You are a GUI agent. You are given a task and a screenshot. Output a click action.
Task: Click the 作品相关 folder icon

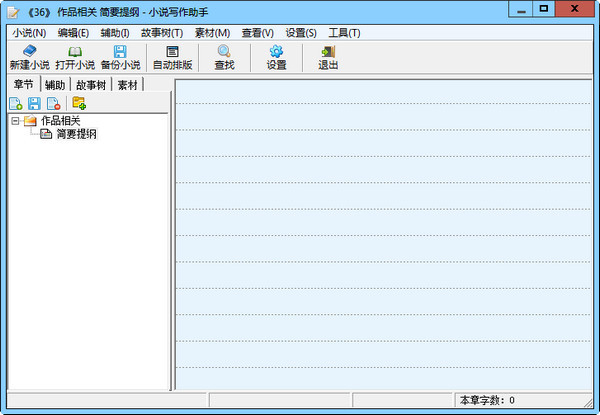point(30,121)
